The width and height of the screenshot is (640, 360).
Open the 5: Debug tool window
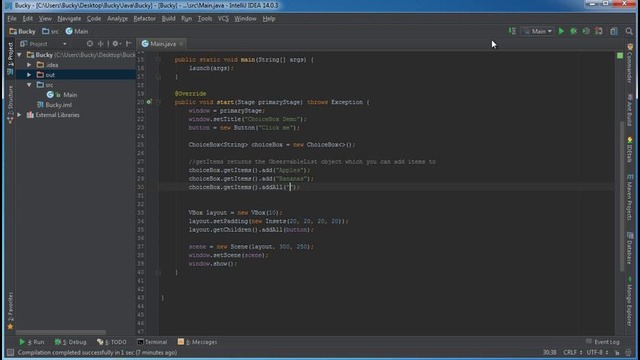[x=71, y=342]
